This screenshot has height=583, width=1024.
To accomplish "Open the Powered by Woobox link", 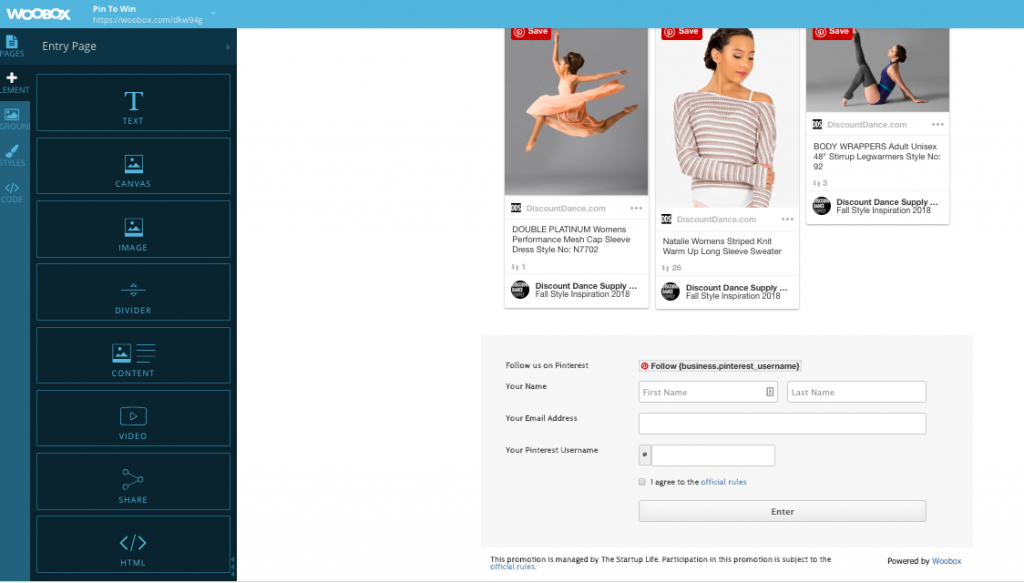I will [946, 561].
